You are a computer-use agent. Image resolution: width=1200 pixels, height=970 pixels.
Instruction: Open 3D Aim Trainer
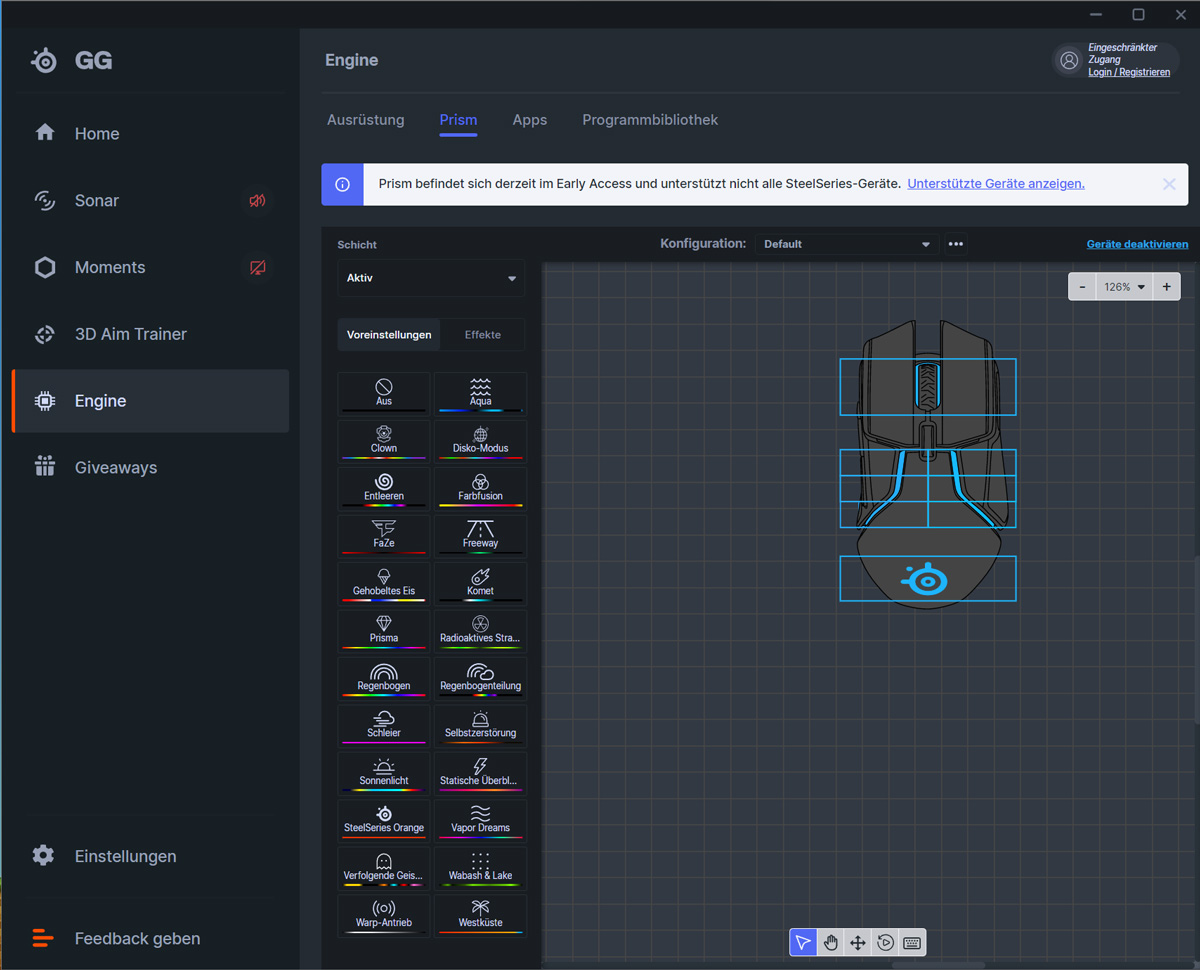[x=150, y=334]
